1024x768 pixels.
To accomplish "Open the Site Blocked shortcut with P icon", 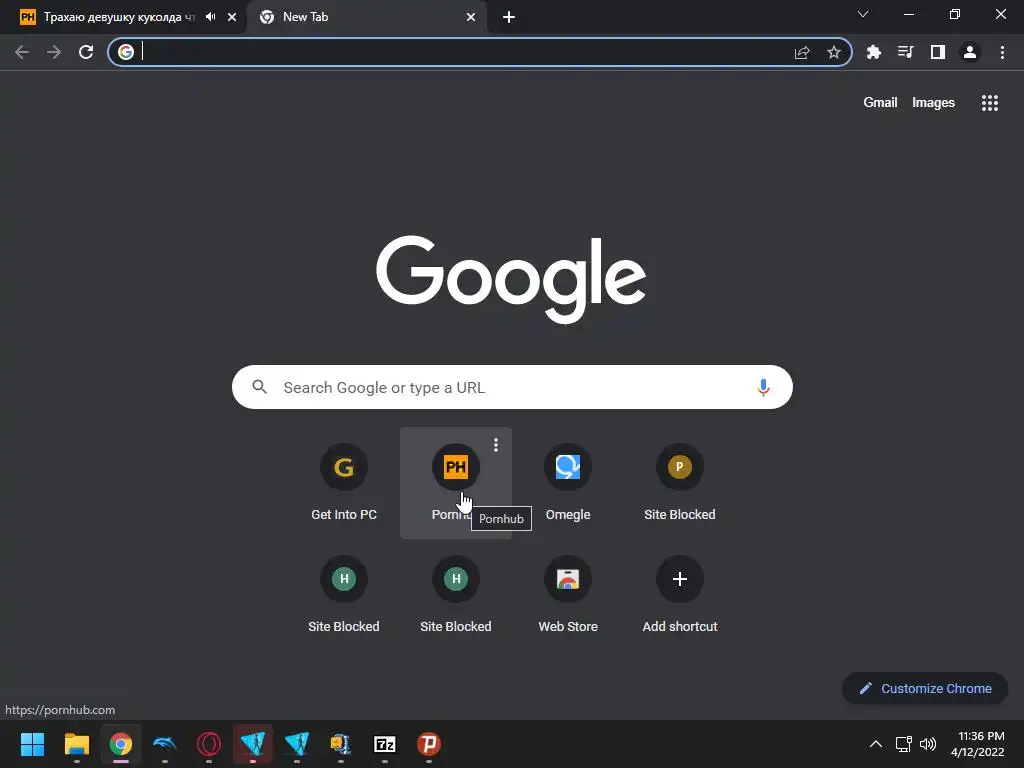I will pos(679,483).
